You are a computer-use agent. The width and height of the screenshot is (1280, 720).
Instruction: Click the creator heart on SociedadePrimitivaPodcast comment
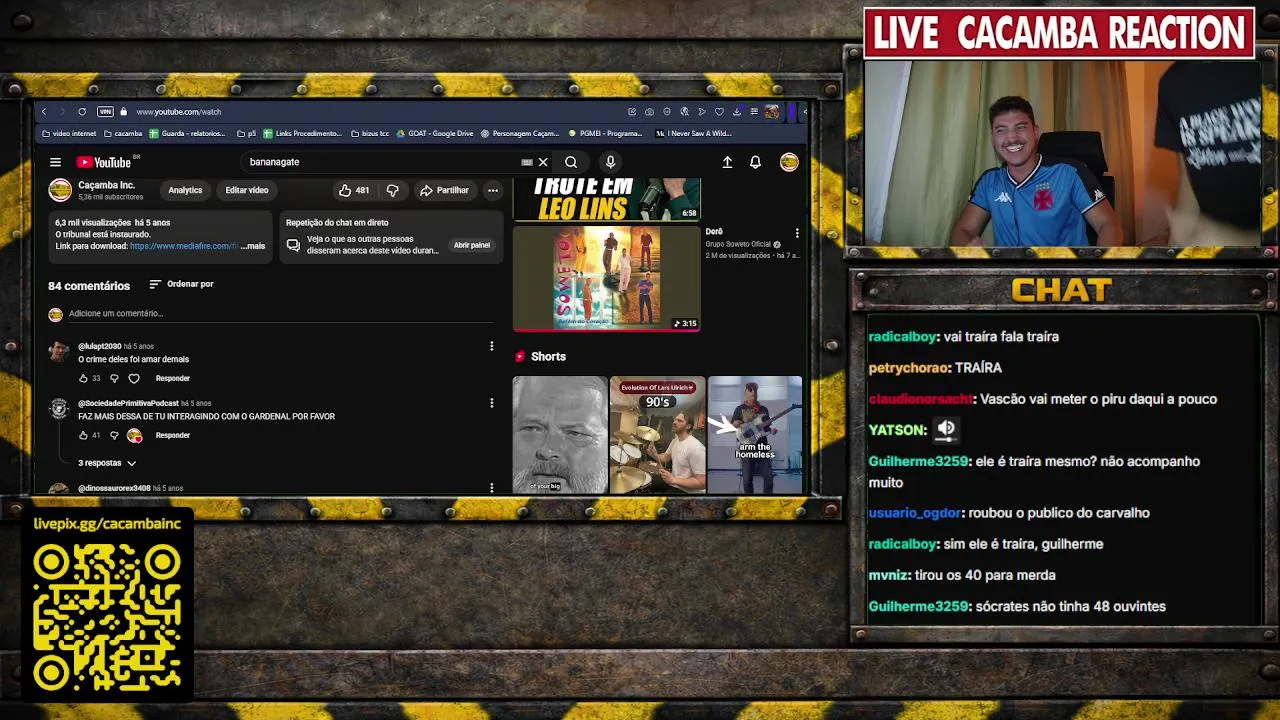[x=134, y=435]
